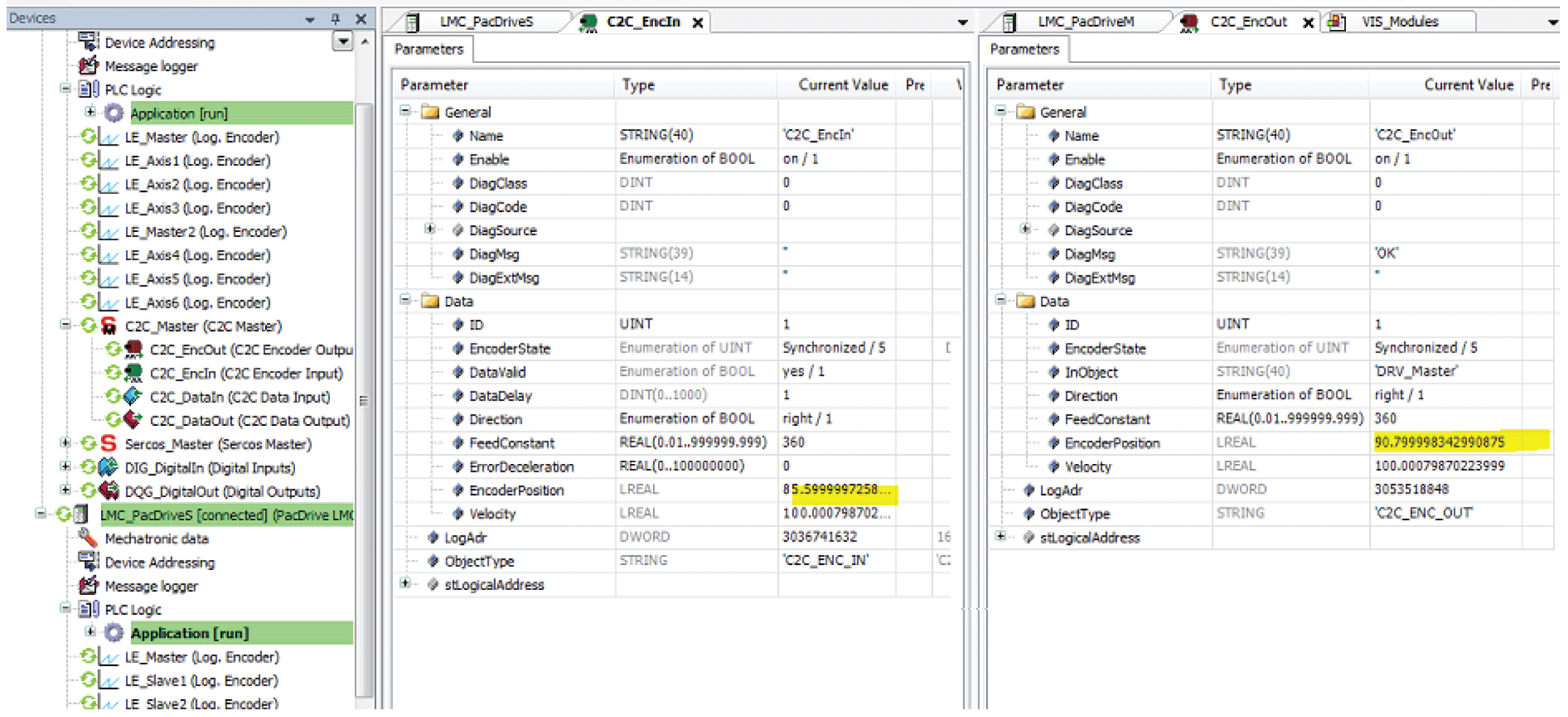Click gear icon of top Application [run]

click(114, 114)
